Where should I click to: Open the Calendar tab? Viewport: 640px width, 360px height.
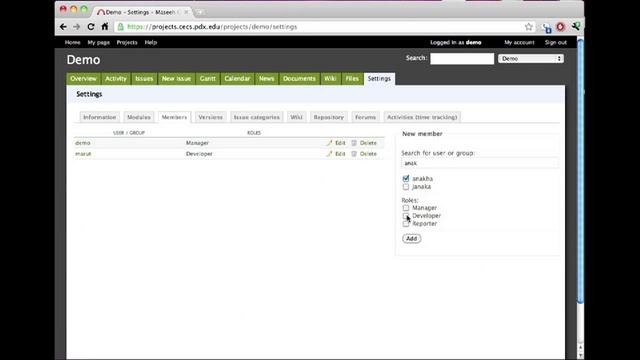click(x=237, y=79)
